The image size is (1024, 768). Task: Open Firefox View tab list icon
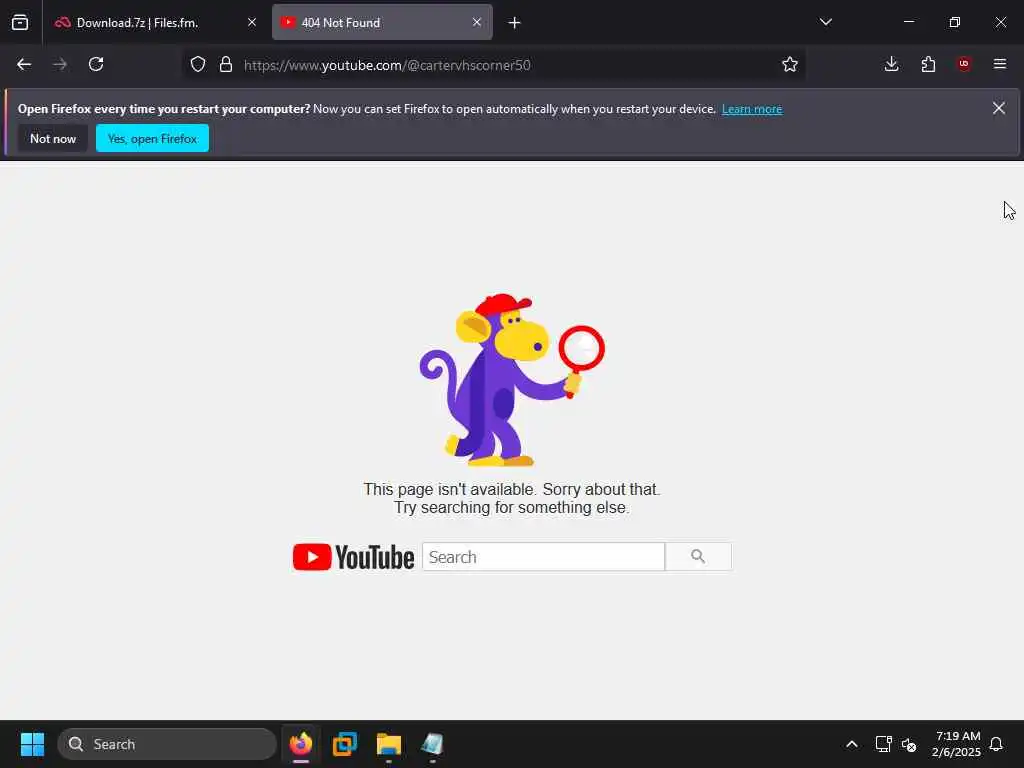(20, 22)
